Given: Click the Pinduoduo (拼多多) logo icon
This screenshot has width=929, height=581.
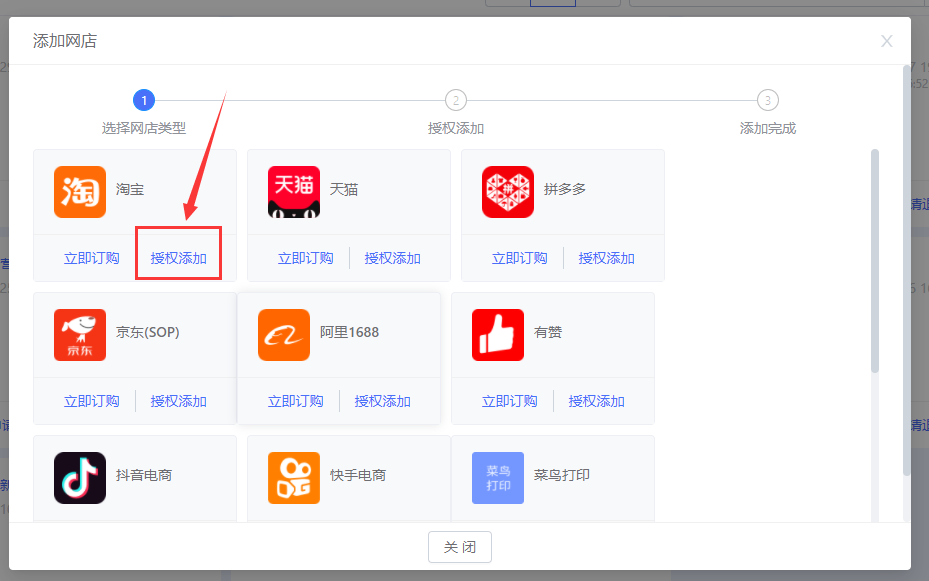Looking at the screenshot, I should (508, 192).
